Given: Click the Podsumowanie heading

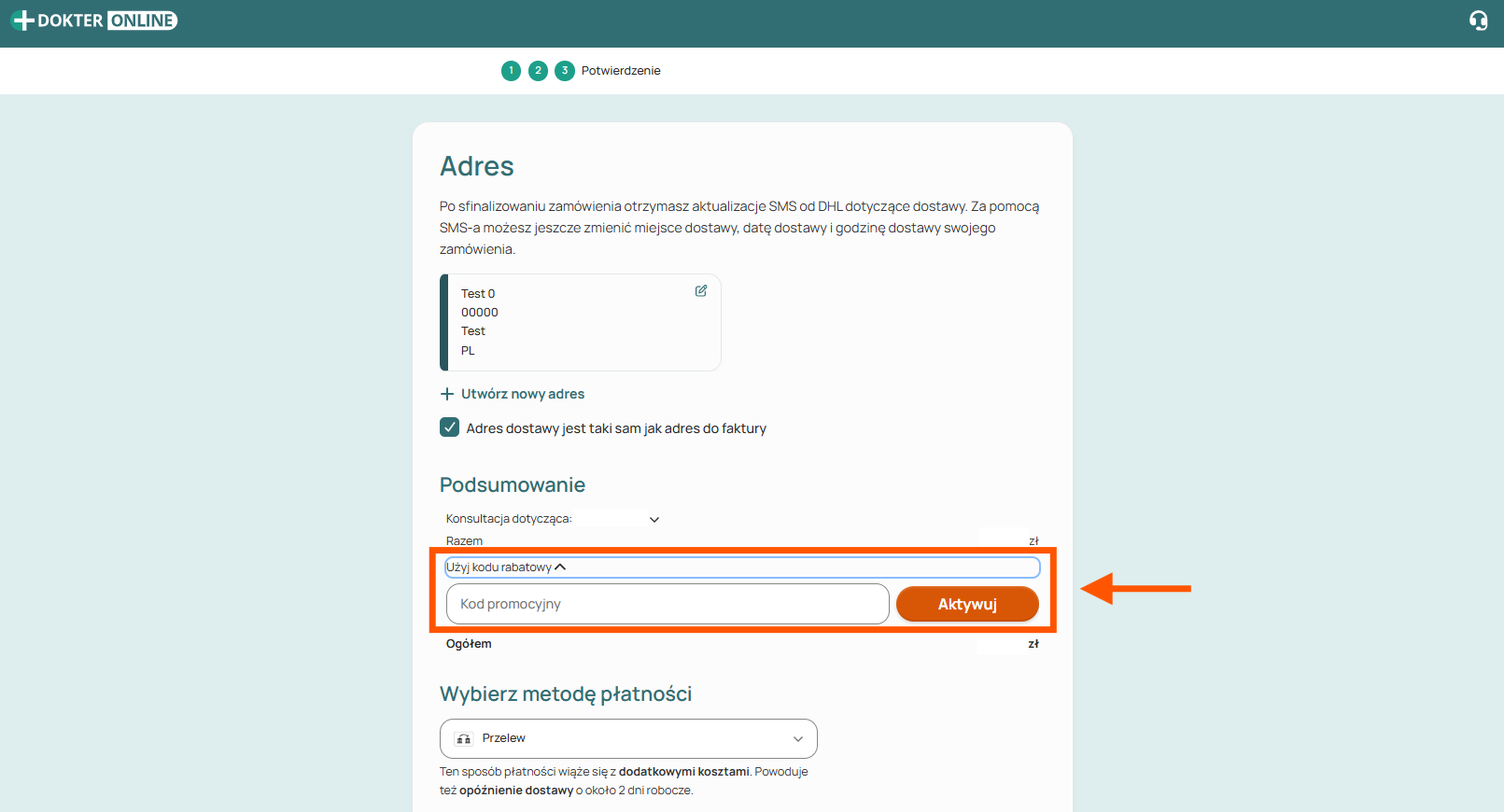Looking at the screenshot, I should [x=513, y=485].
